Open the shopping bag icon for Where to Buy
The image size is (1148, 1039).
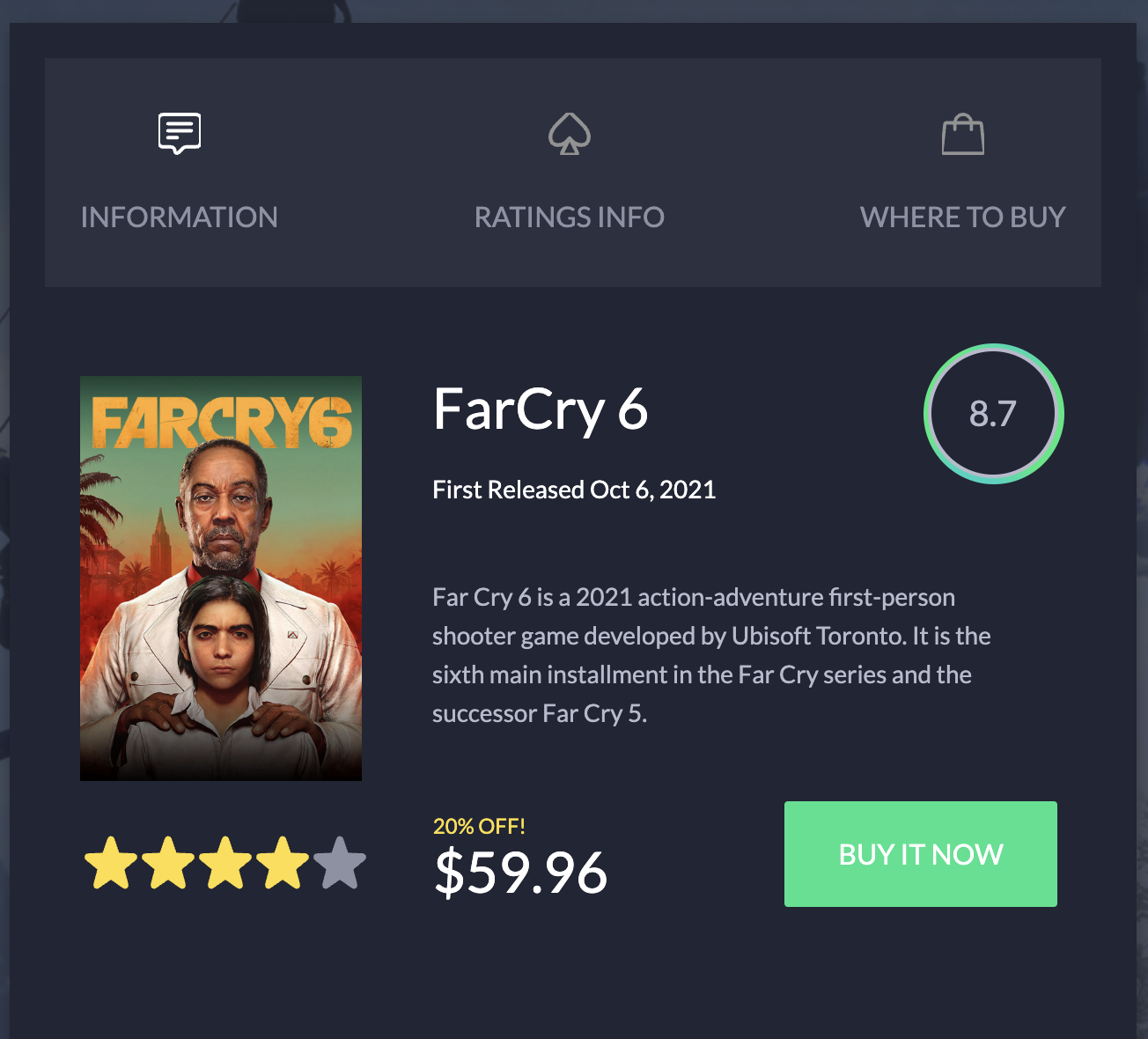point(963,134)
